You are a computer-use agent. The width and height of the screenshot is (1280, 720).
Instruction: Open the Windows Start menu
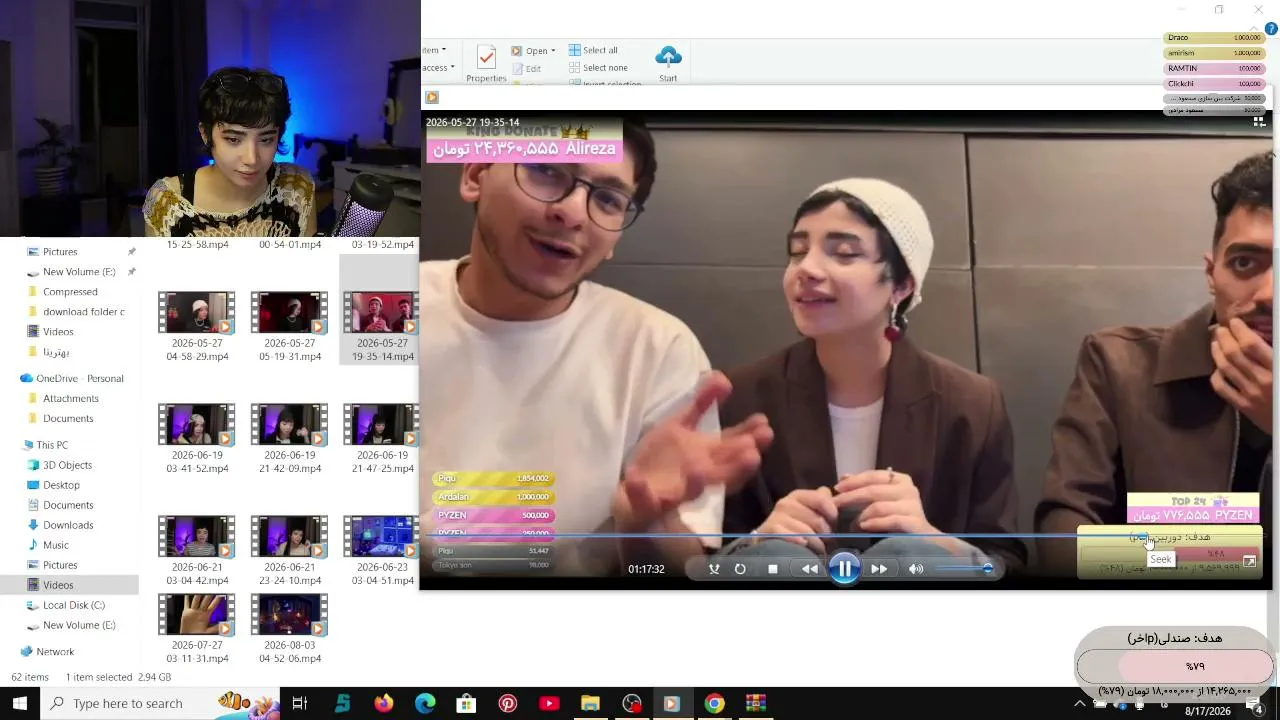[x=19, y=704]
